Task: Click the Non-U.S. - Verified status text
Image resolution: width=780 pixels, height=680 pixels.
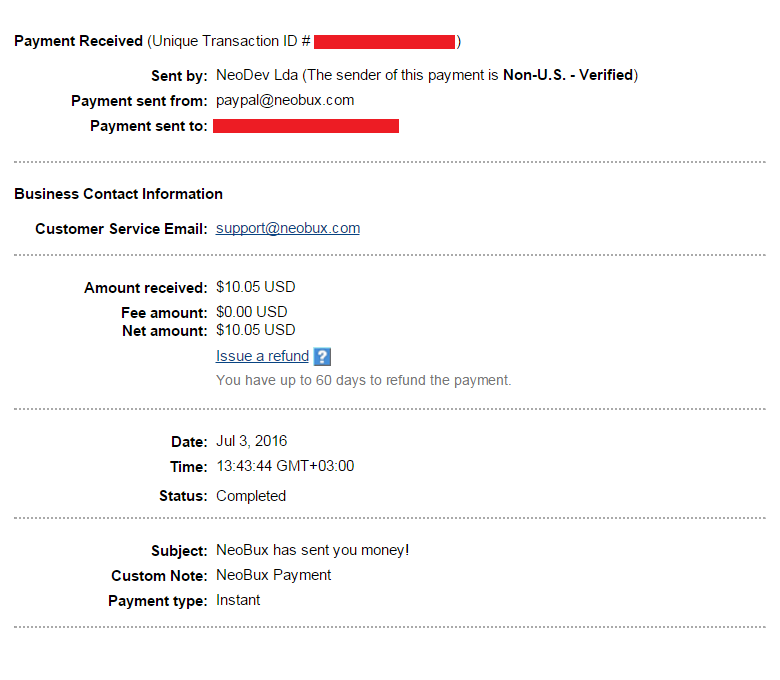Action: [568, 75]
